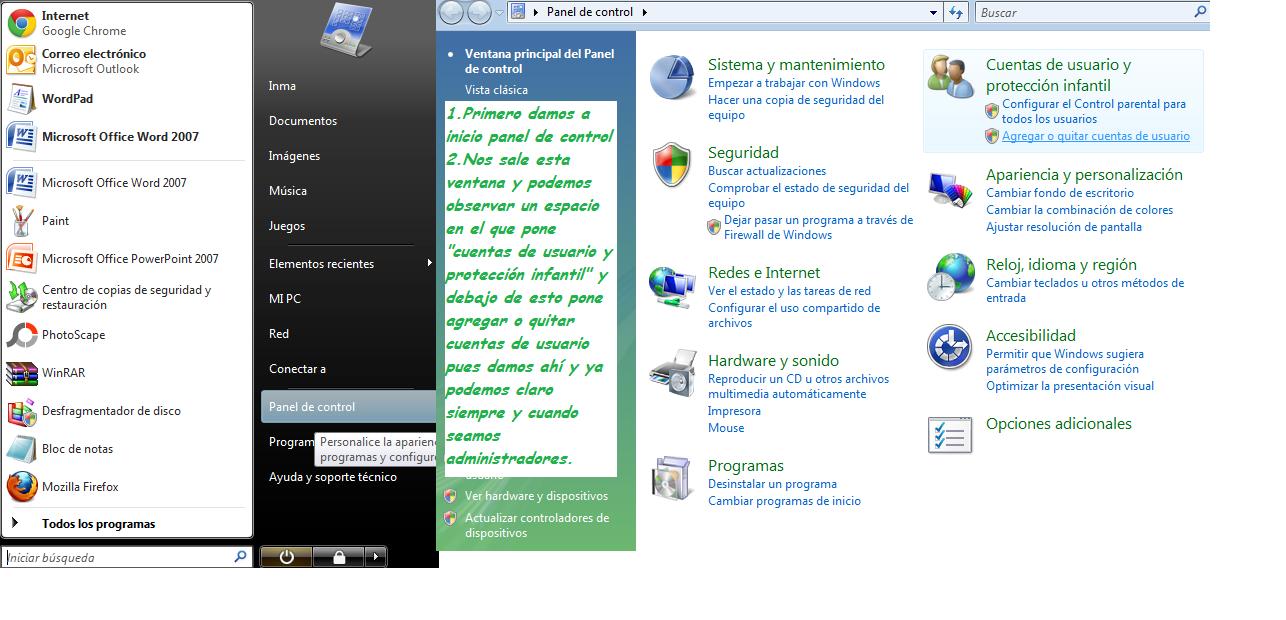The image size is (1286, 620).
Task: Click Desinstalar un programa
Action: pos(772,484)
